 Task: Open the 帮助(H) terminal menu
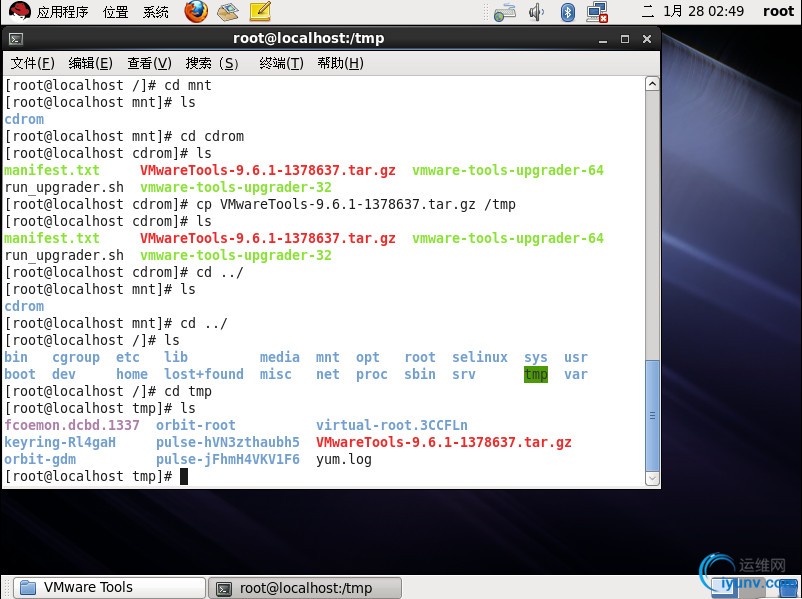click(x=340, y=63)
